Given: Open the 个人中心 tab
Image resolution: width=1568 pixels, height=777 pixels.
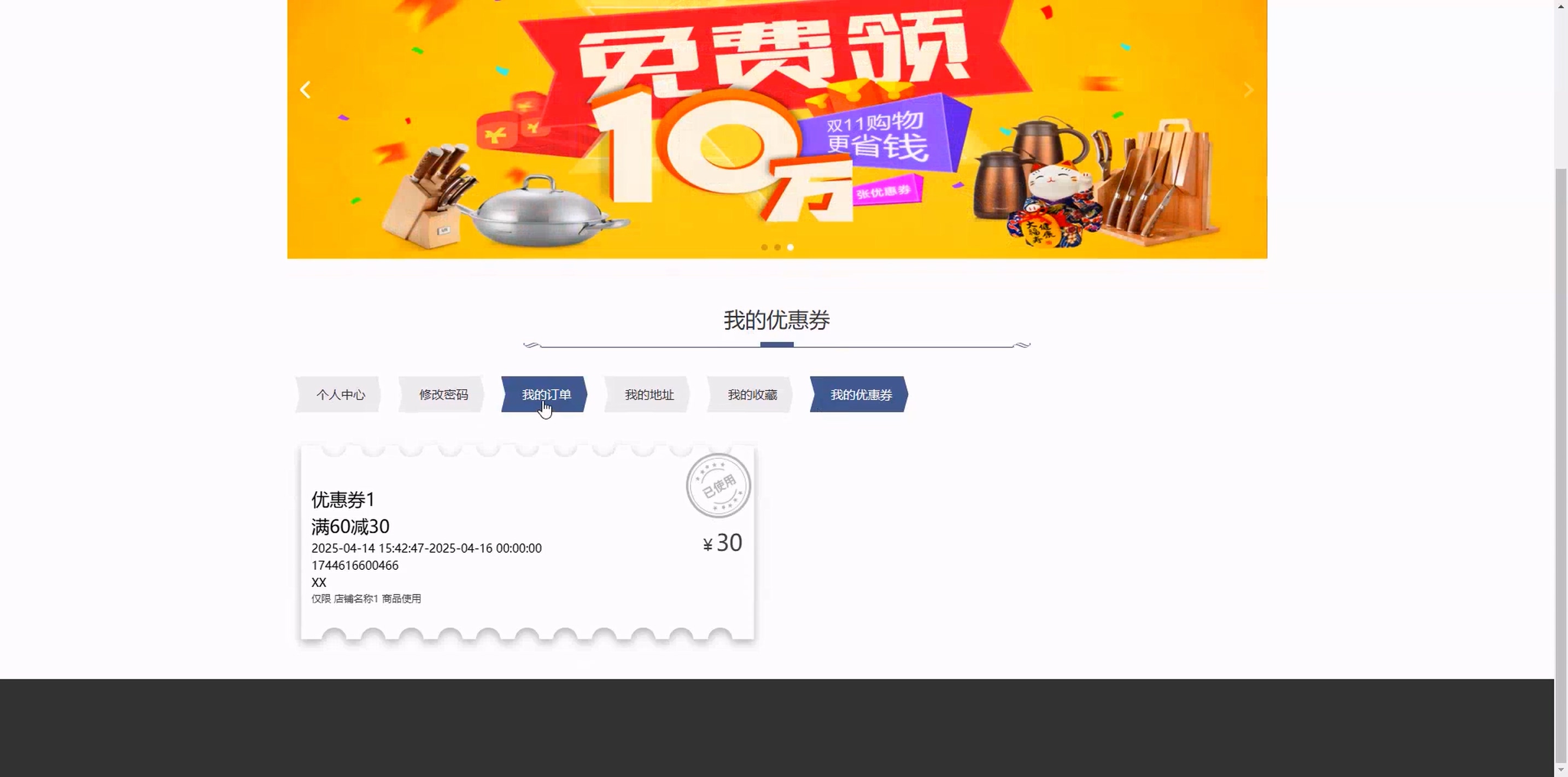Looking at the screenshot, I should point(339,395).
